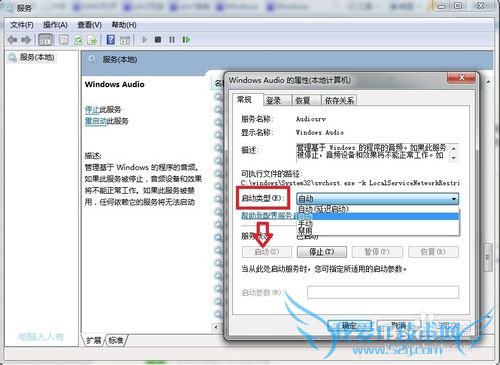Click the Windows Audio heading in left pane
The image size is (500, 365).
[x=114, y=84]
